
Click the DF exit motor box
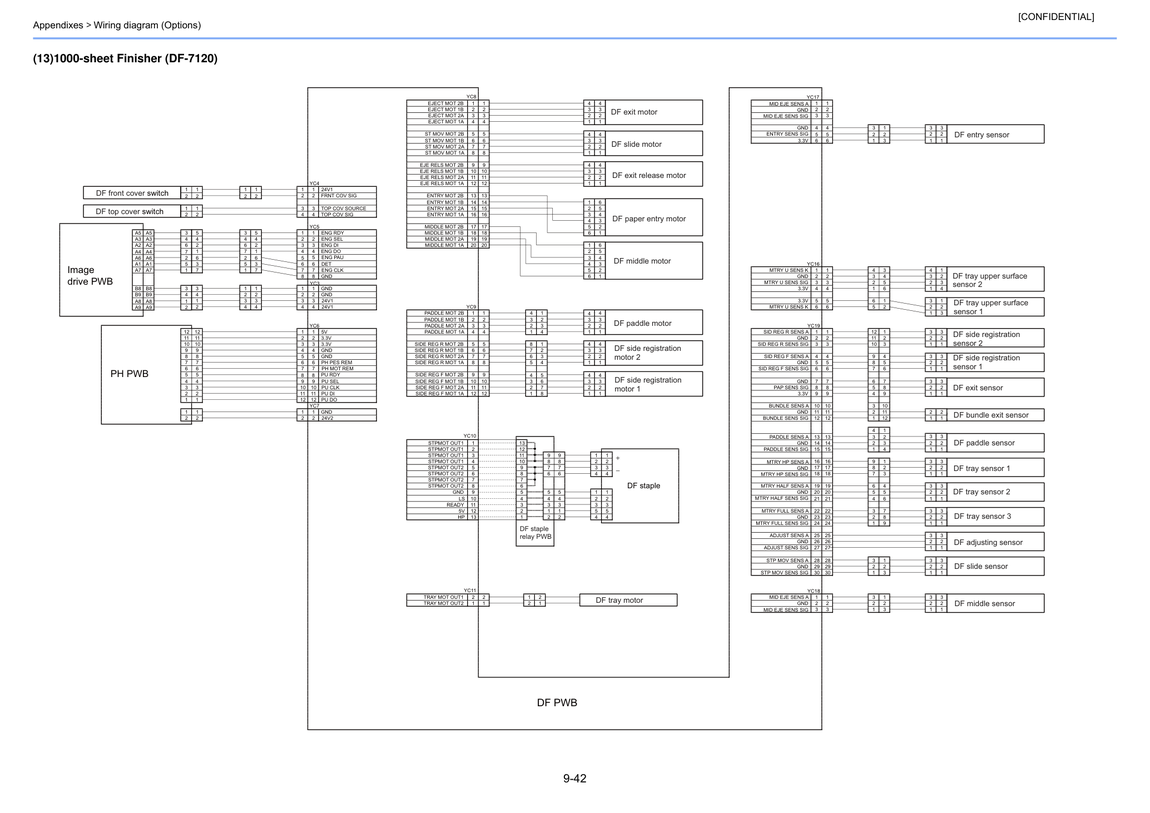coord(653,112)
